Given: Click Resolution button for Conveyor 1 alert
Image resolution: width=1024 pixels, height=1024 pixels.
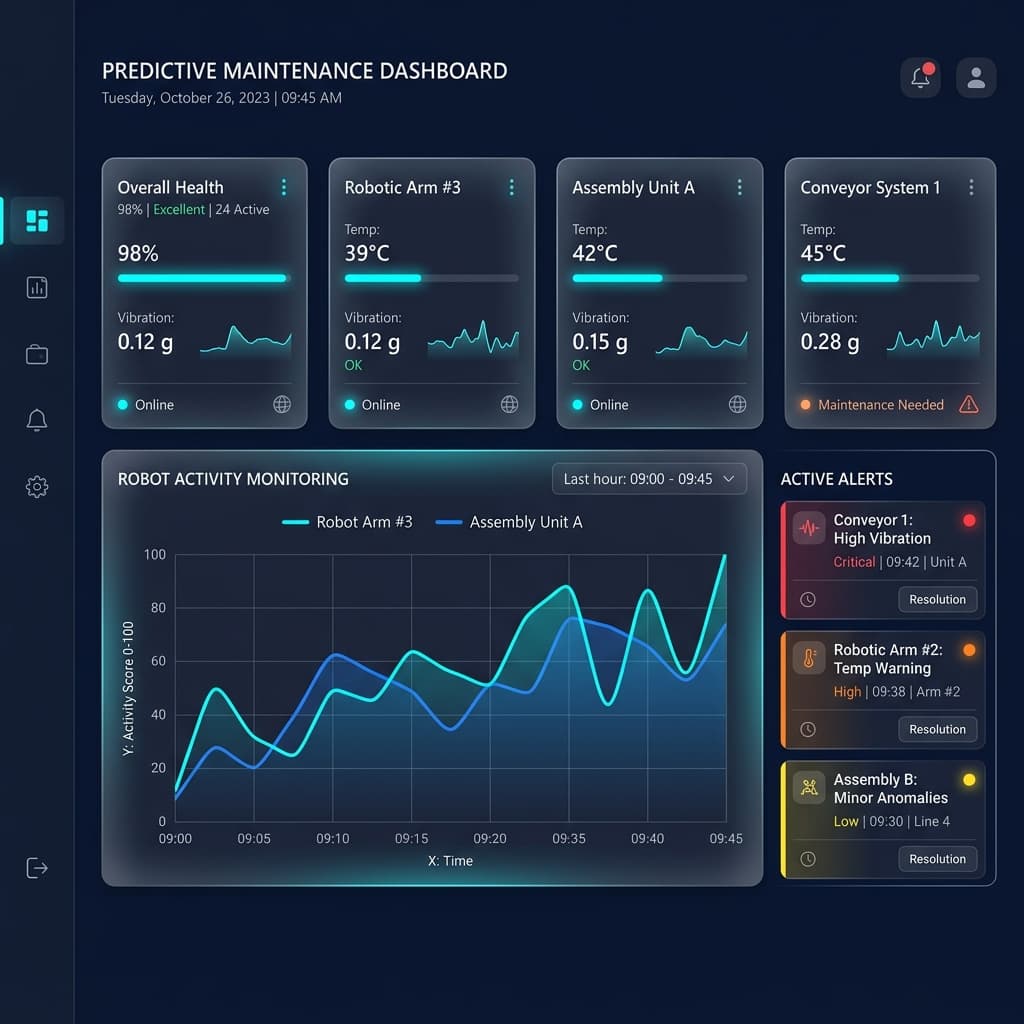Looking at the screenshot, I should (x=937, y=600).
